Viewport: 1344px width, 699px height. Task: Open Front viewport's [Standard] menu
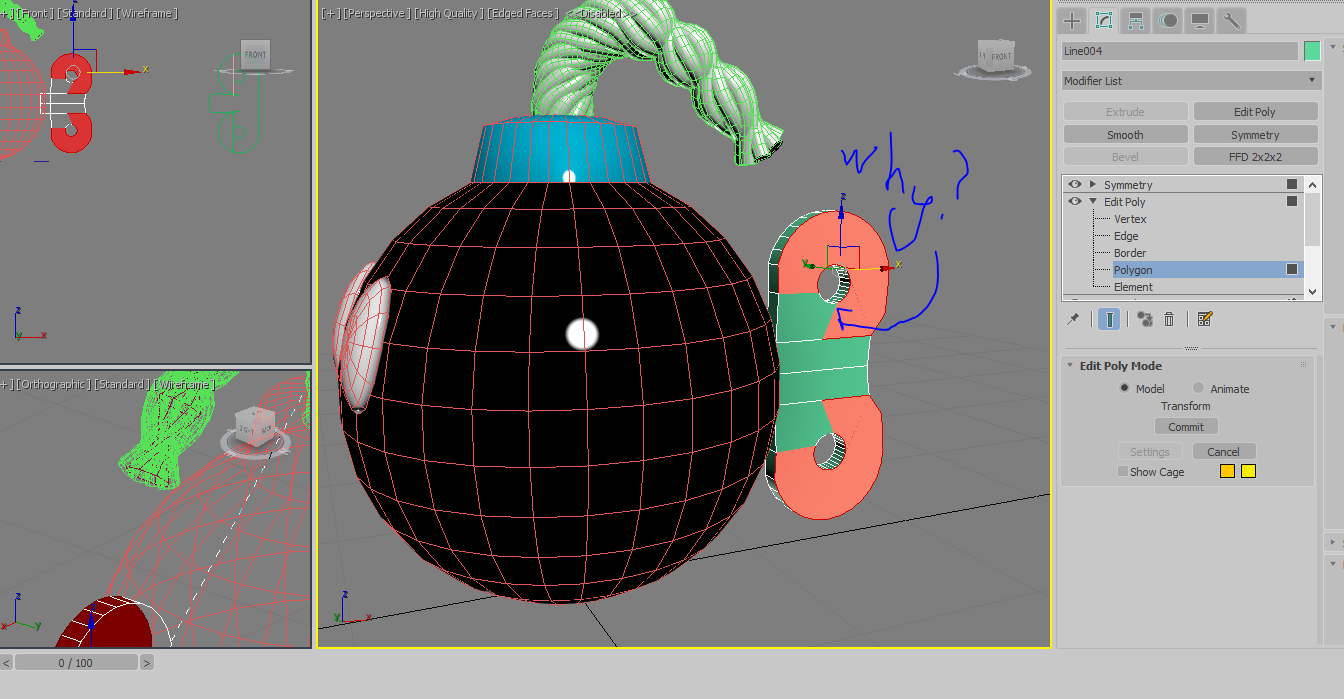coord(85,13)
